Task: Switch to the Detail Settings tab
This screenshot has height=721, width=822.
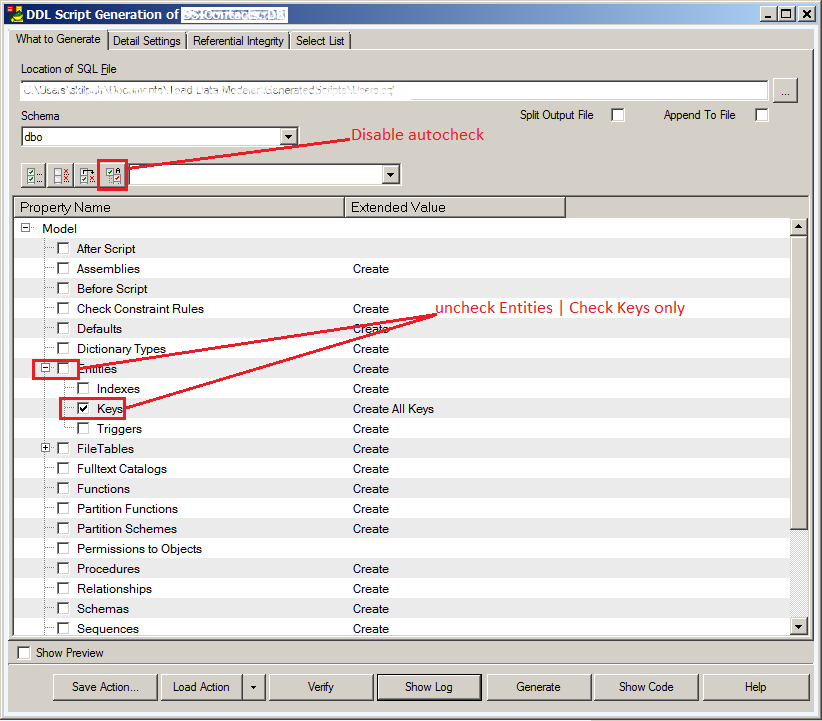Action: point(147,41)
